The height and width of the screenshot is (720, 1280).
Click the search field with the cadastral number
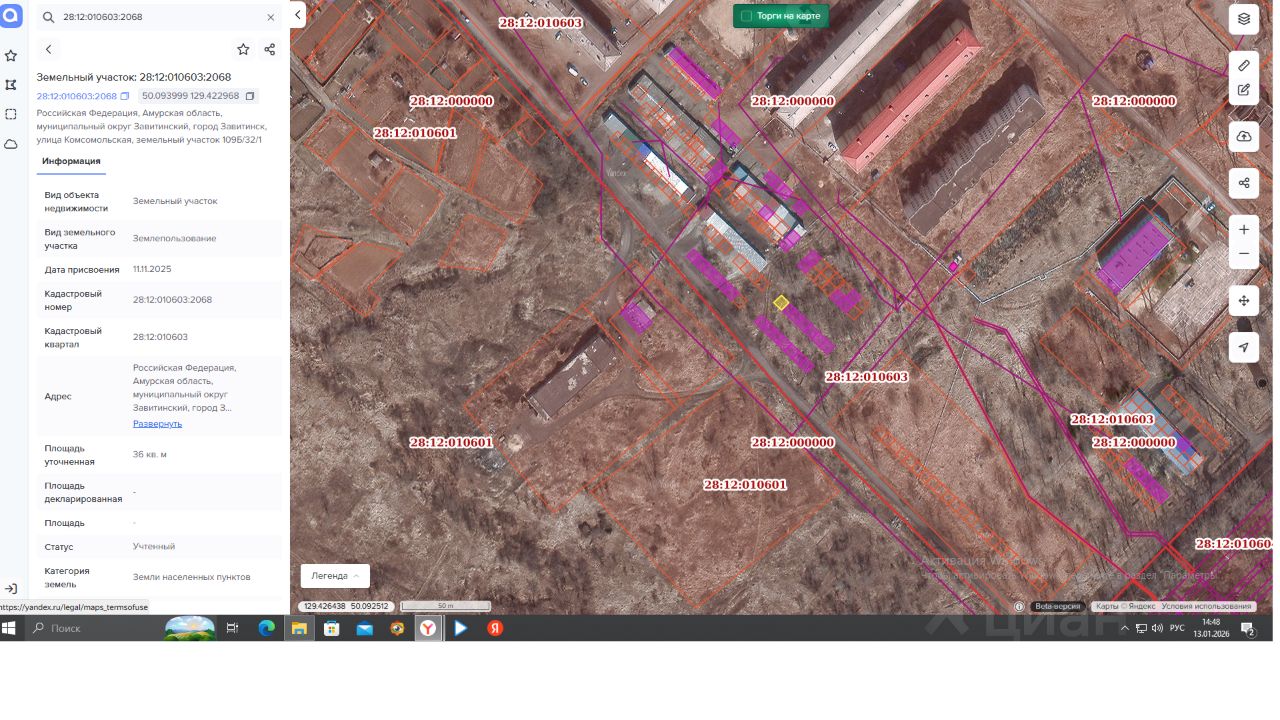[x=160, y=18]
